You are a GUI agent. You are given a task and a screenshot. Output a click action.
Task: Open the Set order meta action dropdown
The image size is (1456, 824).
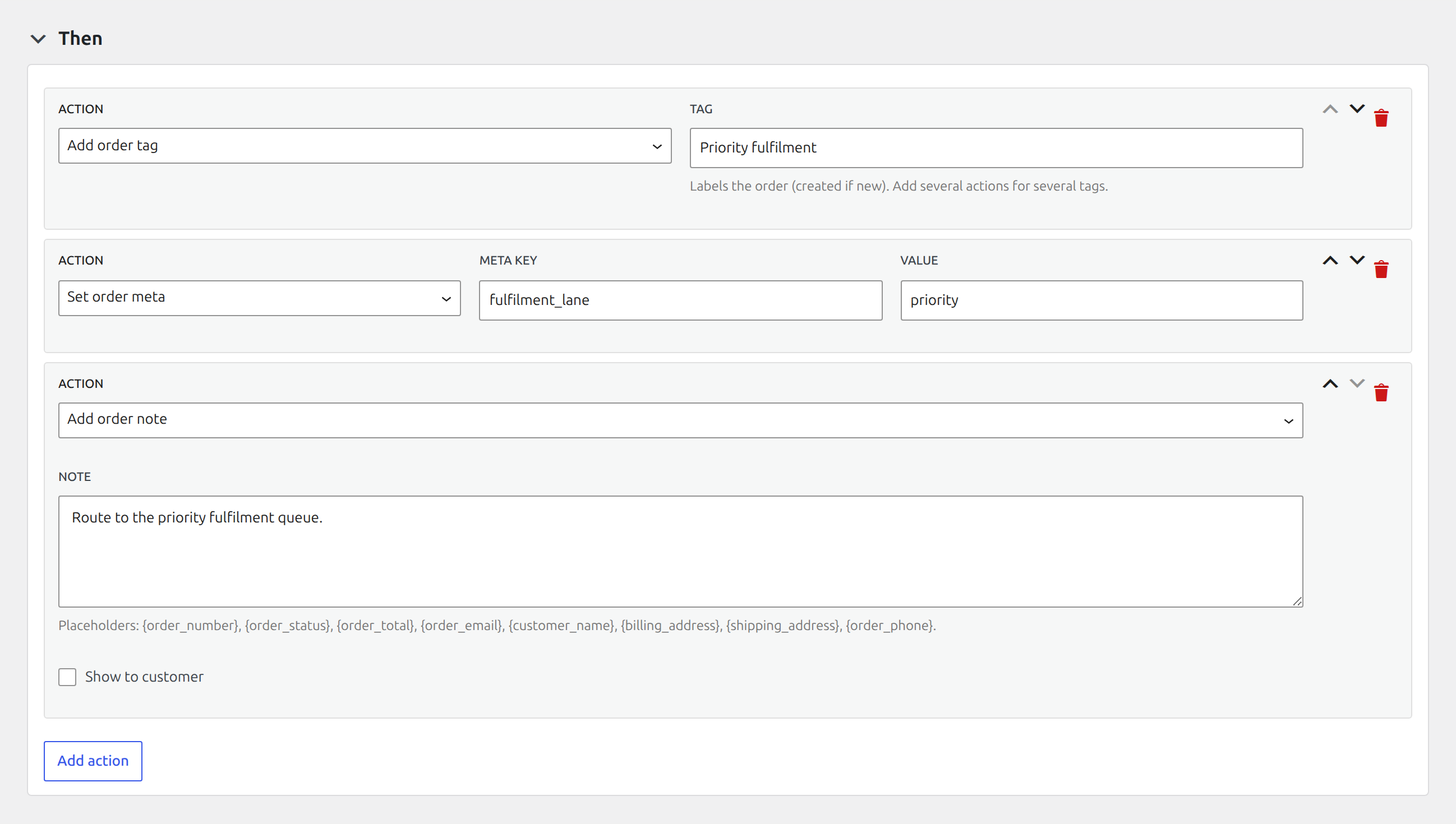259,298
